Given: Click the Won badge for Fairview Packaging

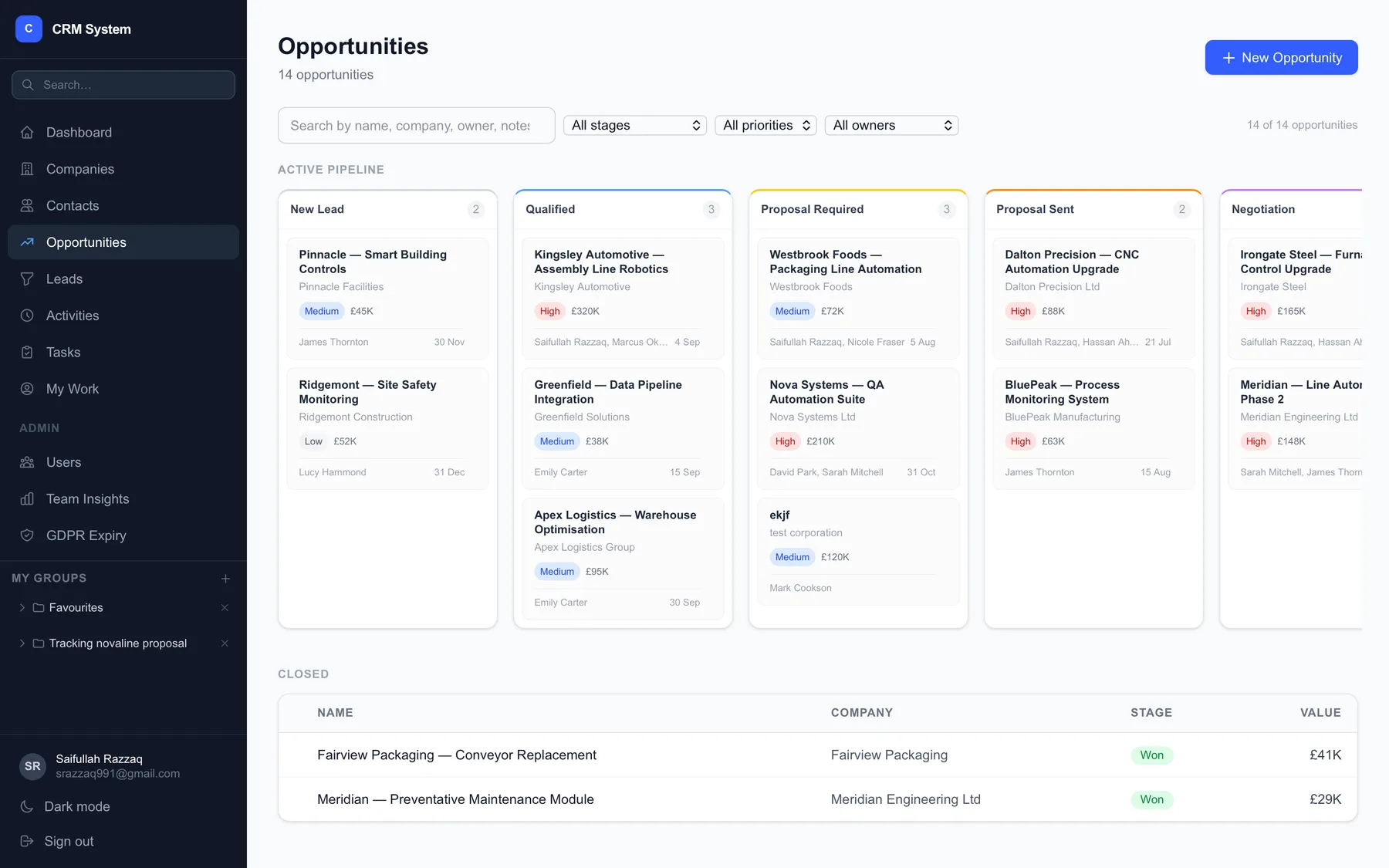Looking at the screenshot, I should 1151,755.
